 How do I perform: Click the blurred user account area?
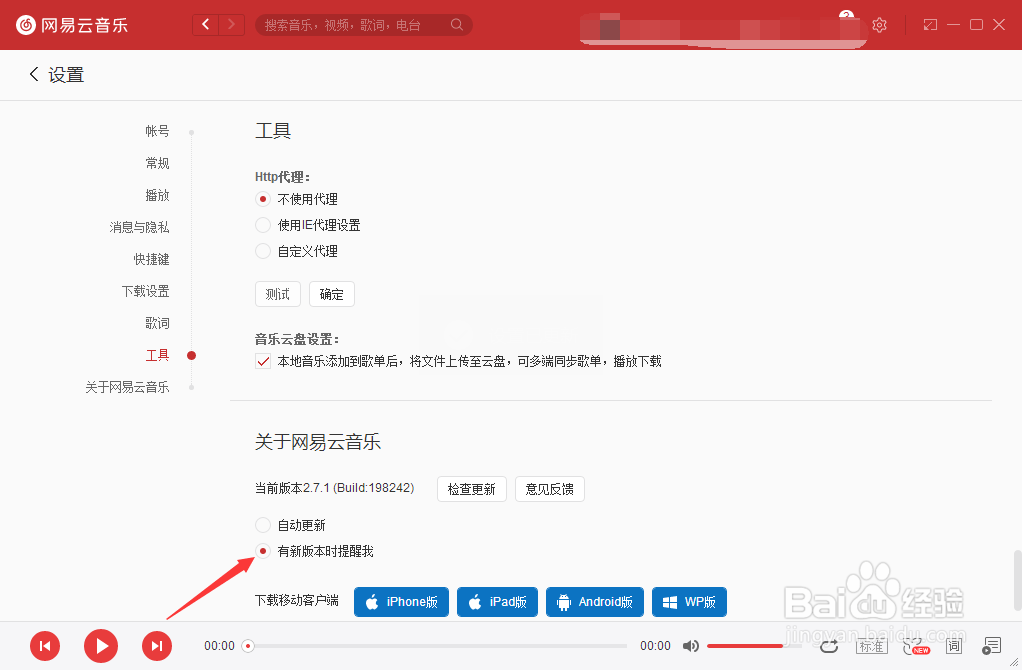coord(723,29)
